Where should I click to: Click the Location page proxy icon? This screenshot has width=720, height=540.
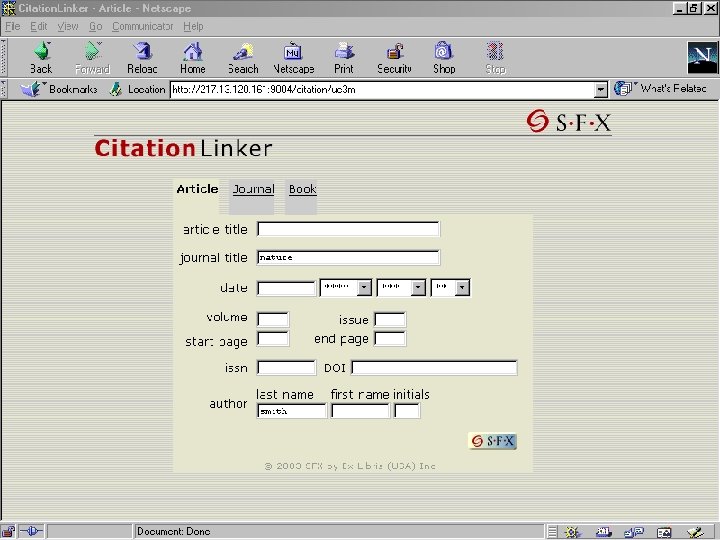pyautogui.click(x=116, y=89)
